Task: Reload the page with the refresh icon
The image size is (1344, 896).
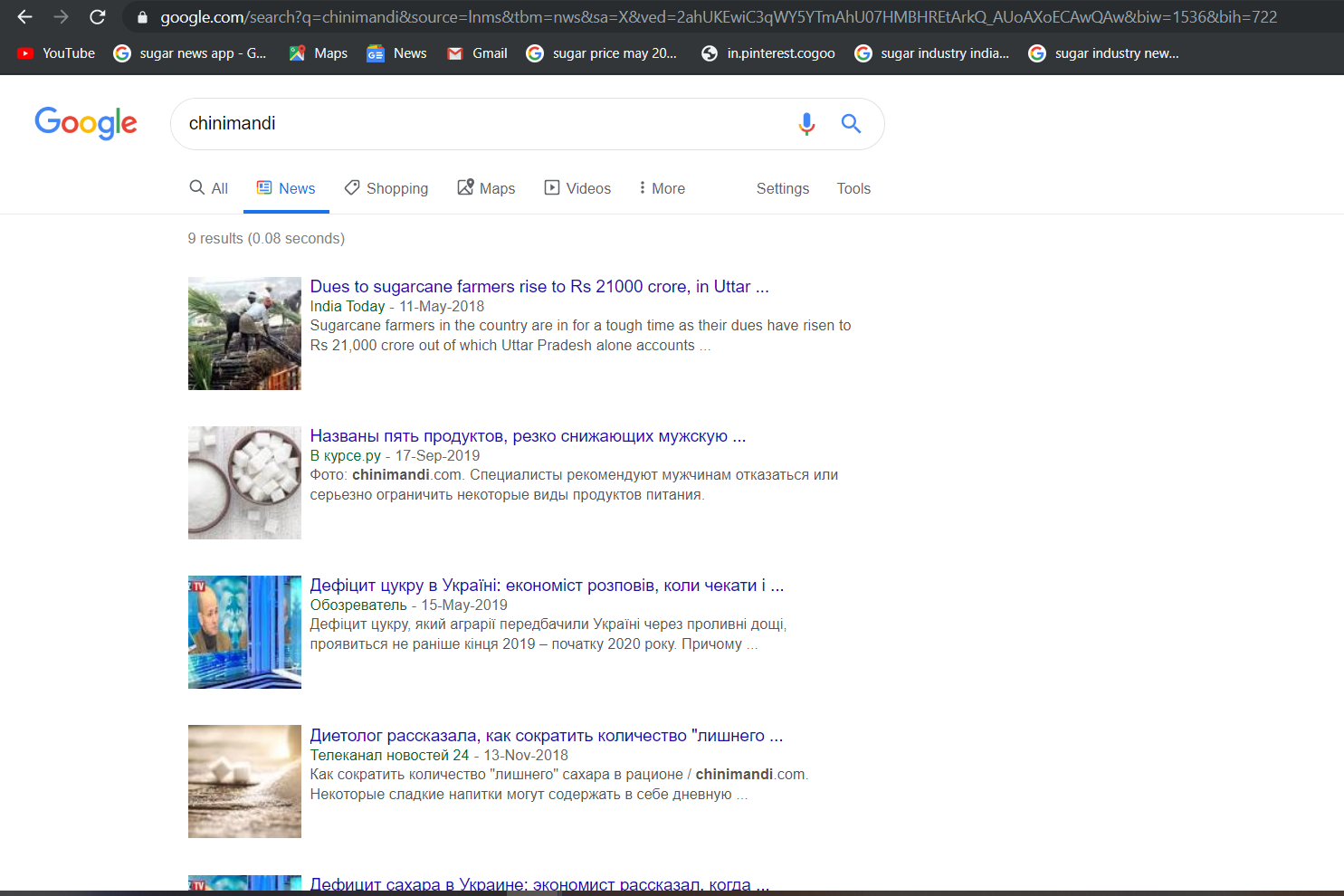Action: pyautogui.click(x=98, y=17)
